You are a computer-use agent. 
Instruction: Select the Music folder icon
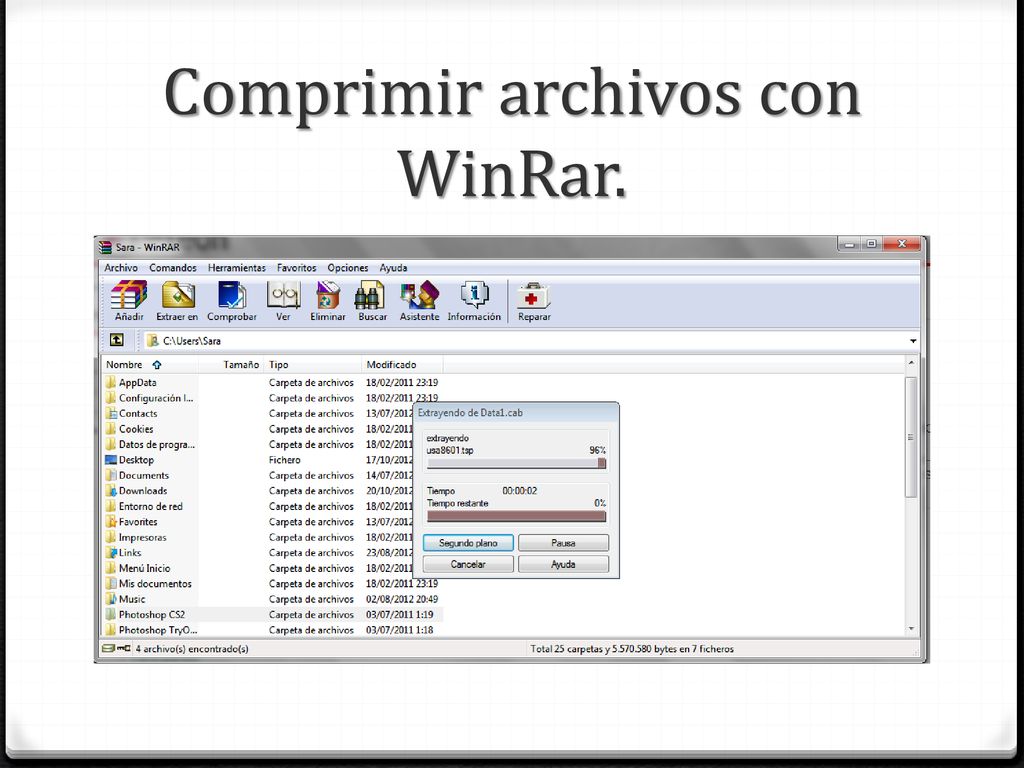pos(110,599)
